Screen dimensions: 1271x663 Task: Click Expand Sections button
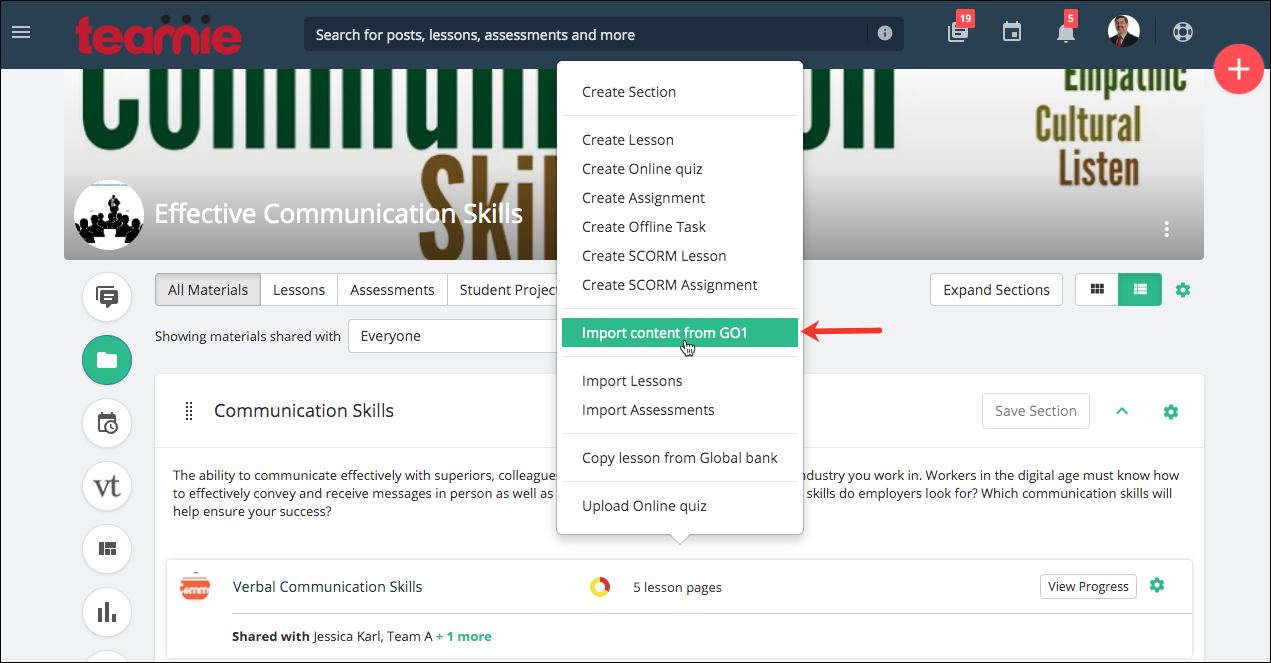coord(996,290)
